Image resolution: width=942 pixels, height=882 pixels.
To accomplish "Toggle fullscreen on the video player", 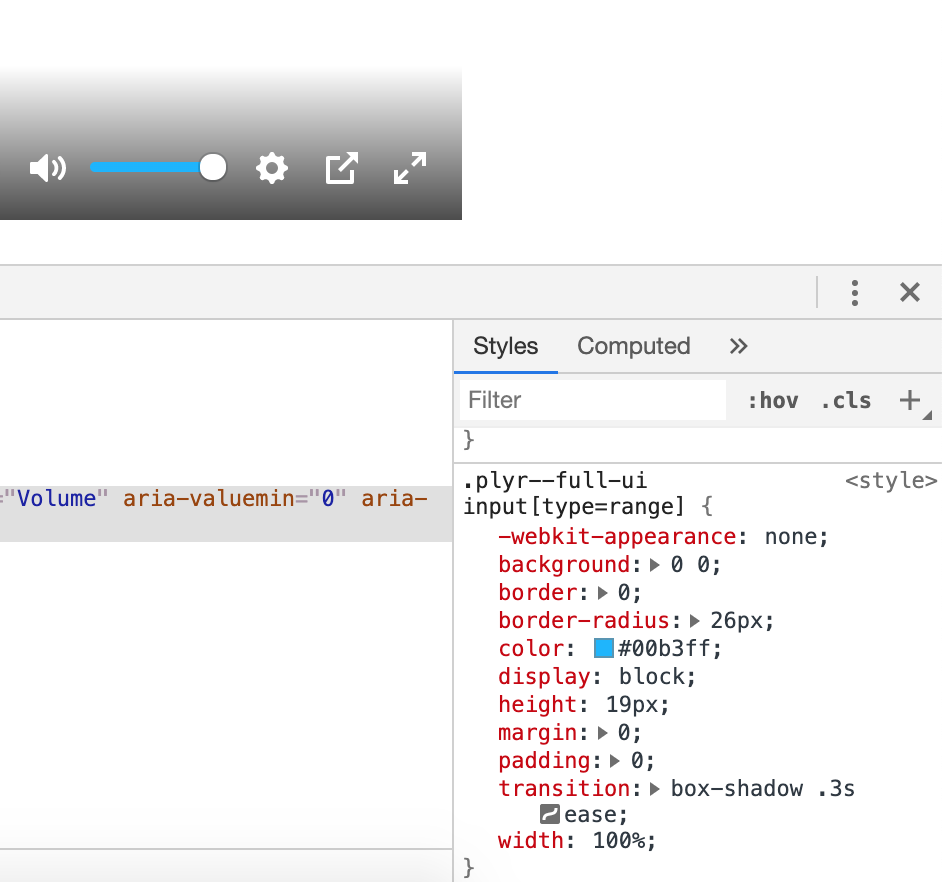I will coord(409,168).
